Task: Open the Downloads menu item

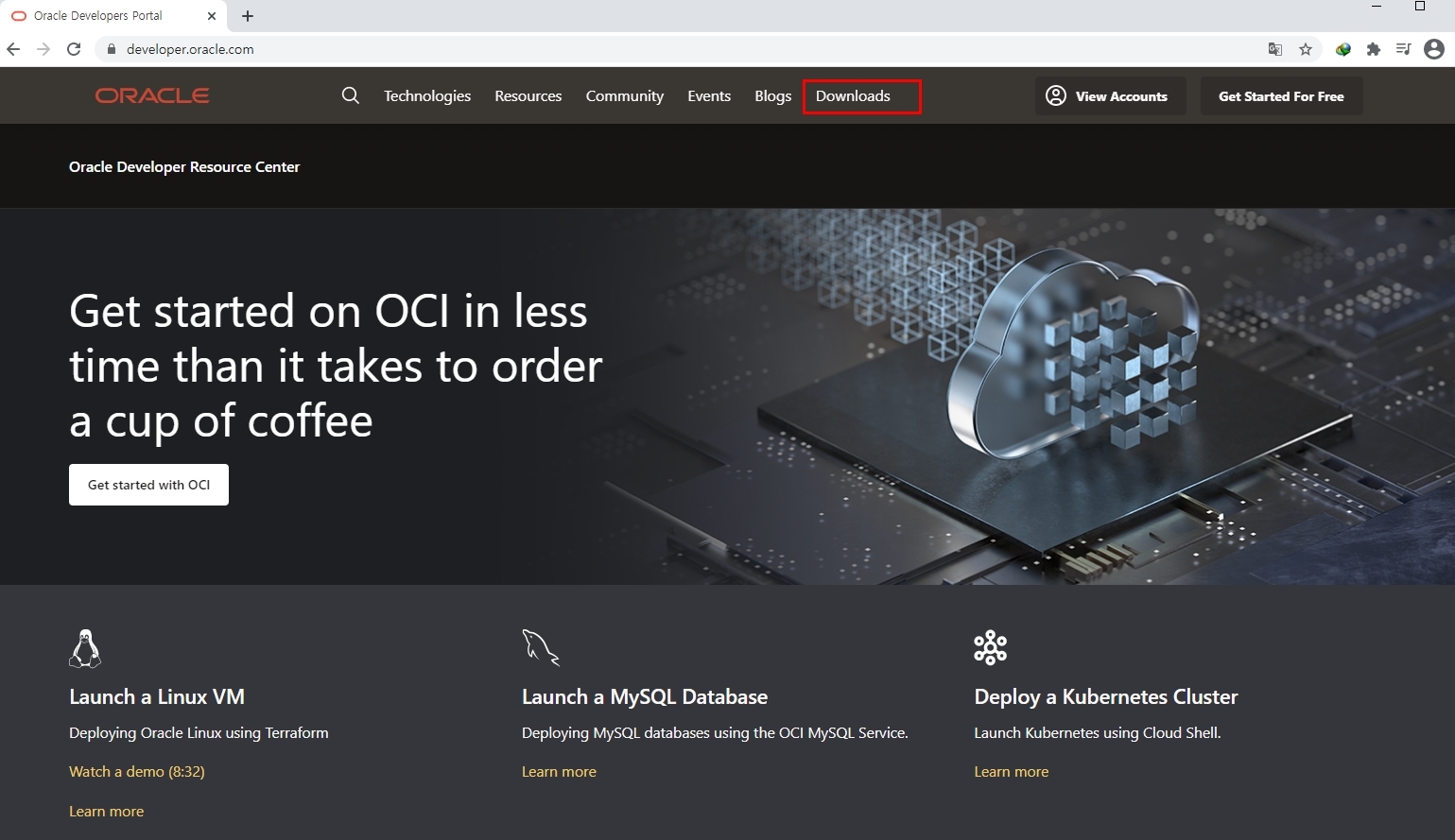Action: [x=853, y=96]
